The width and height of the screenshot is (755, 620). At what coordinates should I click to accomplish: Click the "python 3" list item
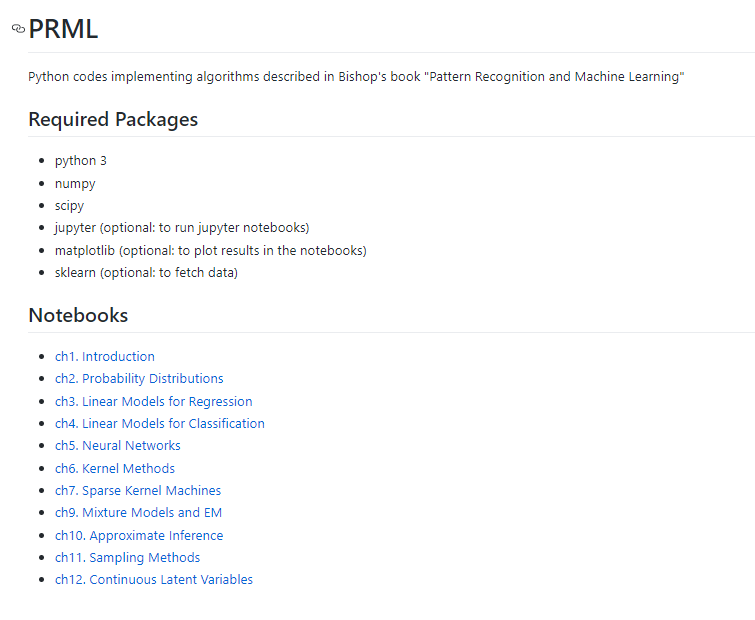tap(81, 160)
